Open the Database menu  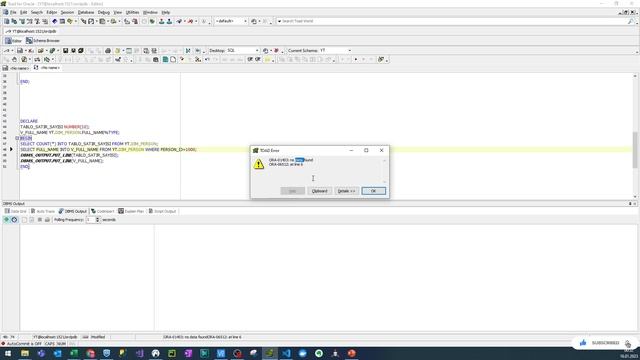86,13
